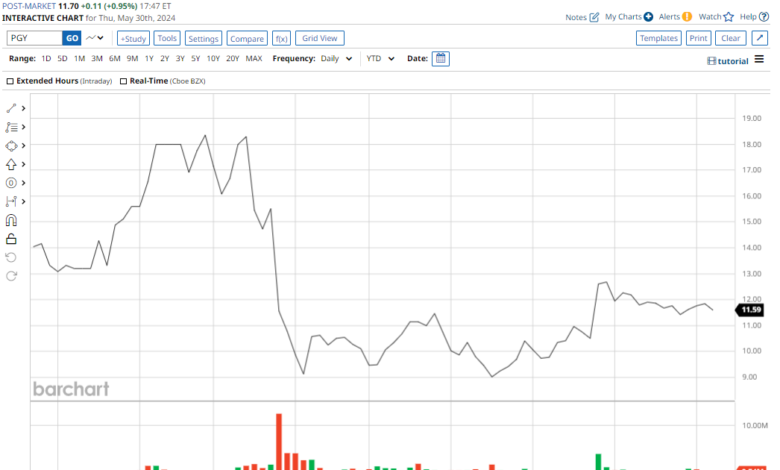Expand arrow marker tool options chevron

[x=23, y=165]
